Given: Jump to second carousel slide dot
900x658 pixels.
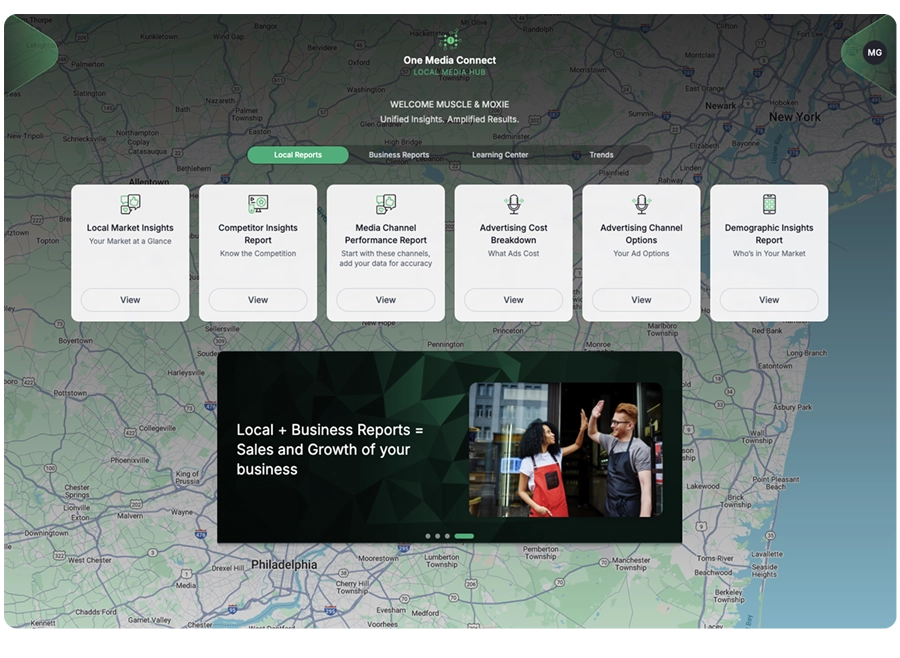Looking at the screenshot, I should [x=437, y=536].
